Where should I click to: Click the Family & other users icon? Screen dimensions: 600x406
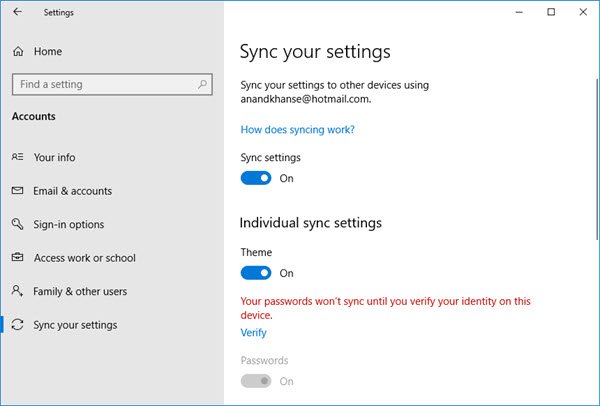click(18, 291)
